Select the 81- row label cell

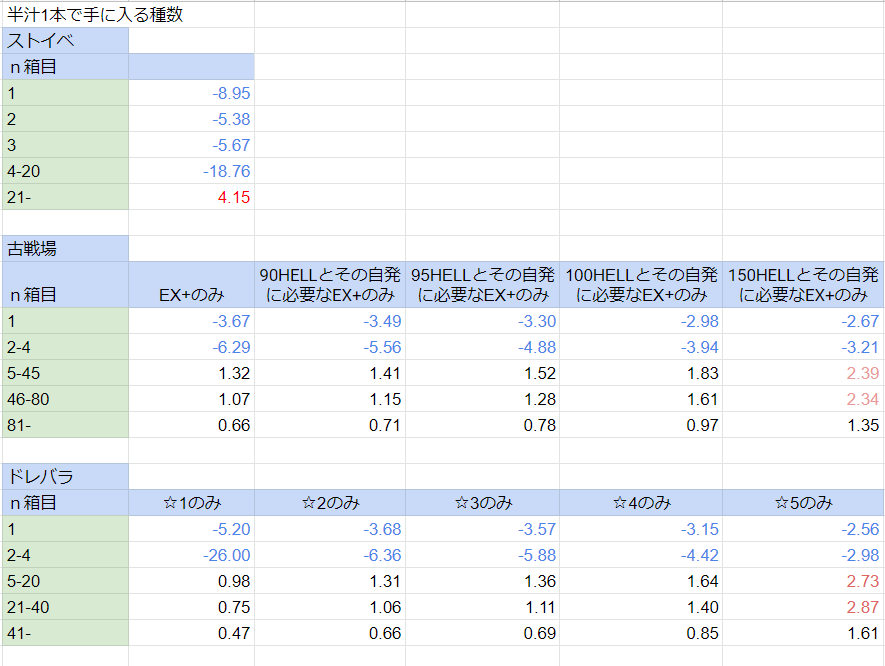point(65,424)
